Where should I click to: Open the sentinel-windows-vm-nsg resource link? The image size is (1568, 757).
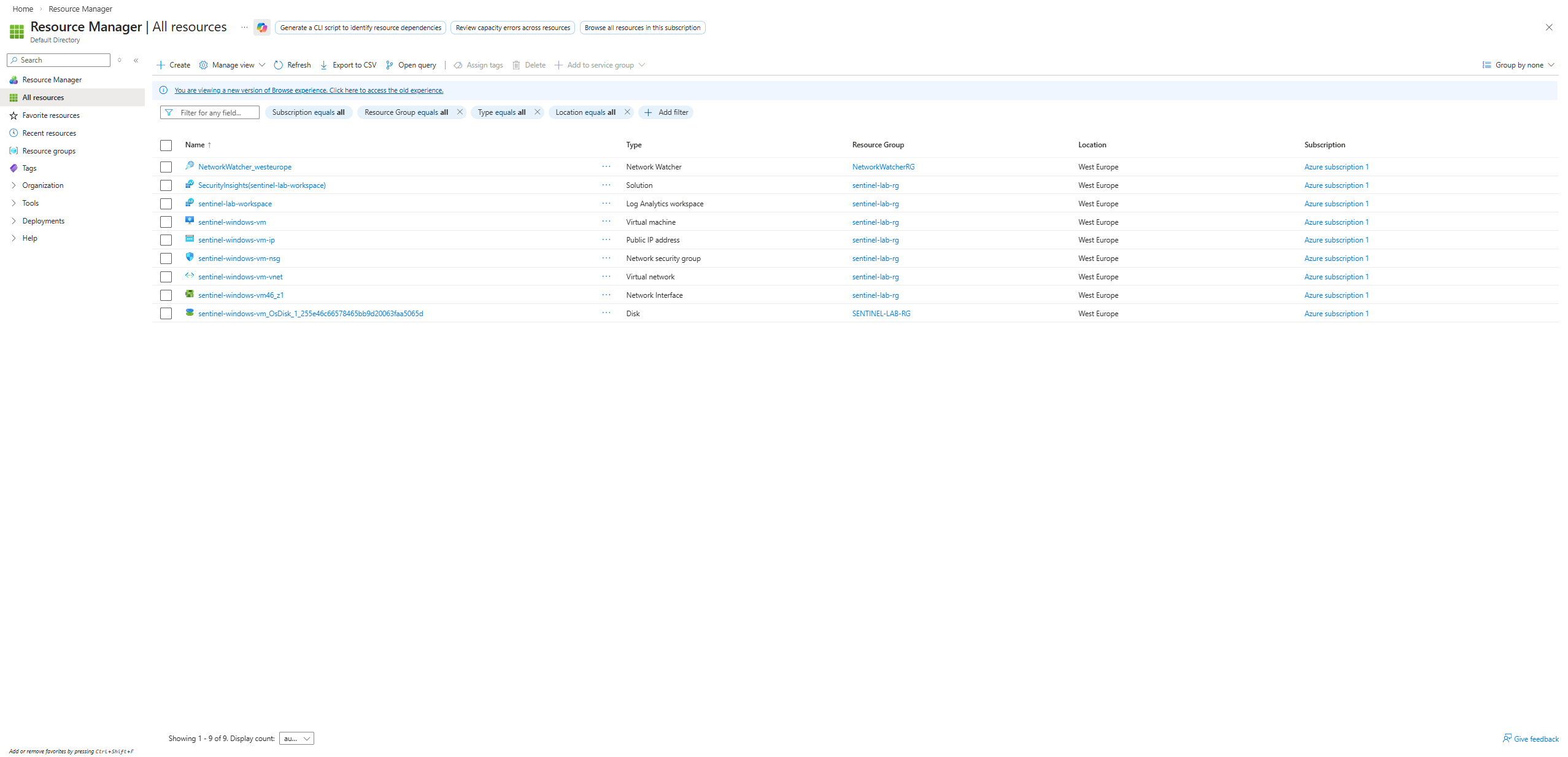239,258
